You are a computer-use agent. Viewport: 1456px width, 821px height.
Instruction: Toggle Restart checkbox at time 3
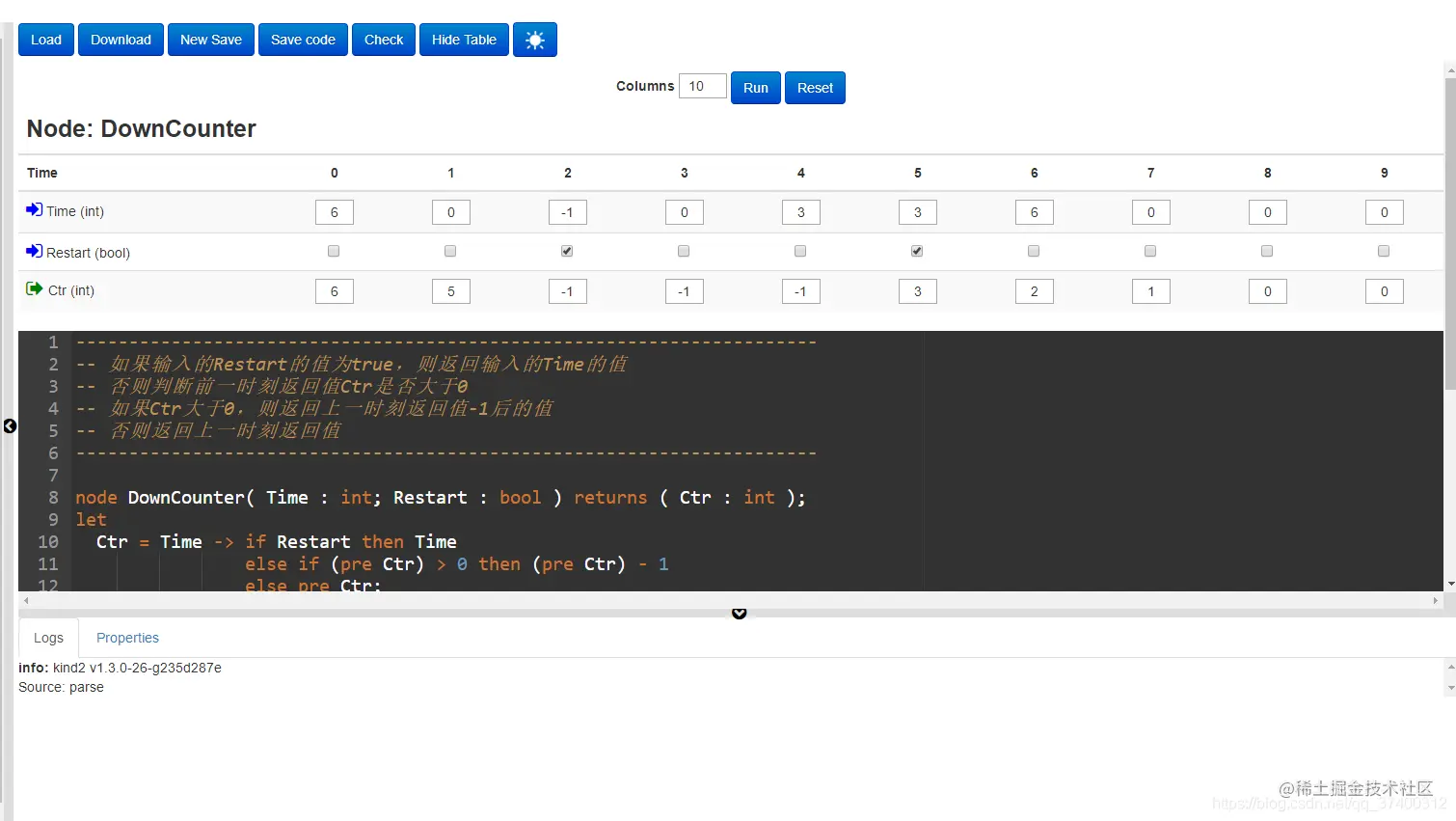(684, 251)
